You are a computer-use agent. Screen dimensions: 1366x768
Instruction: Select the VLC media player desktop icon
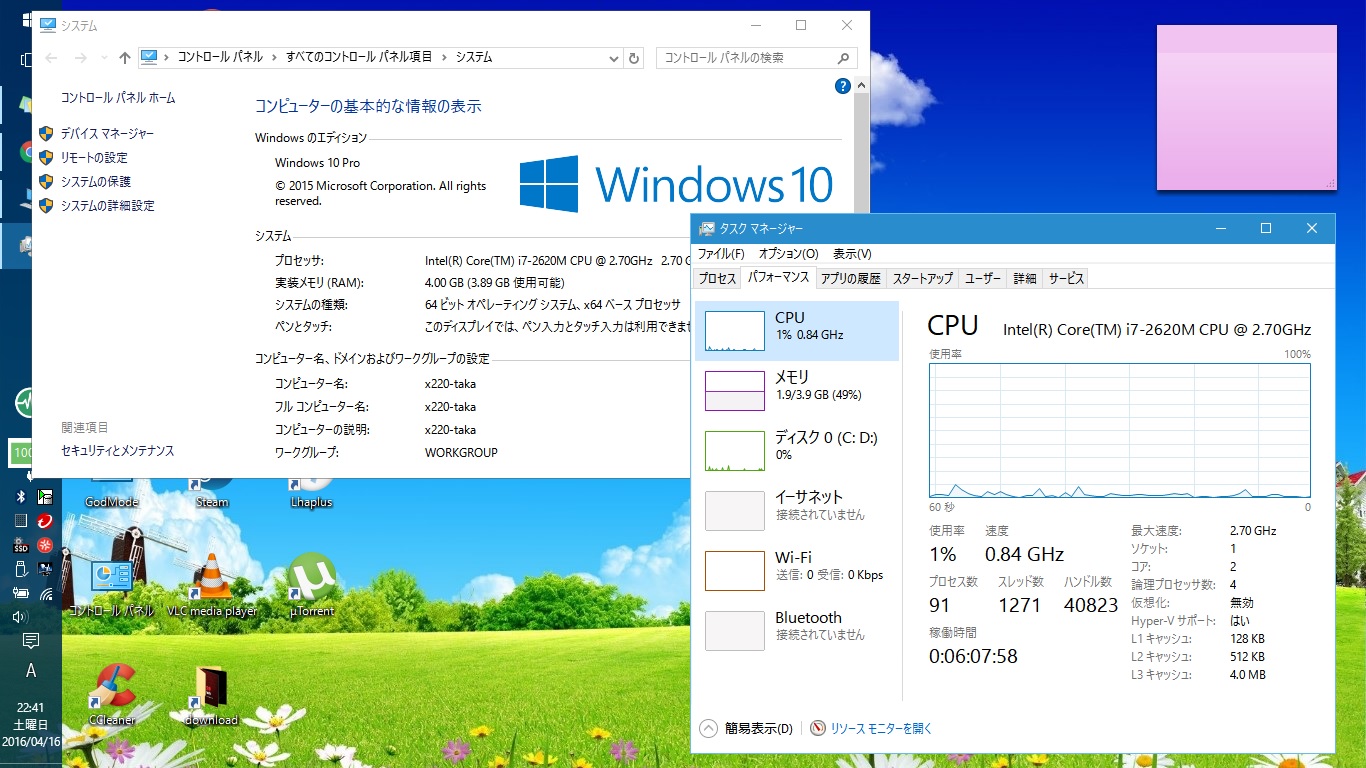(212, 585)
